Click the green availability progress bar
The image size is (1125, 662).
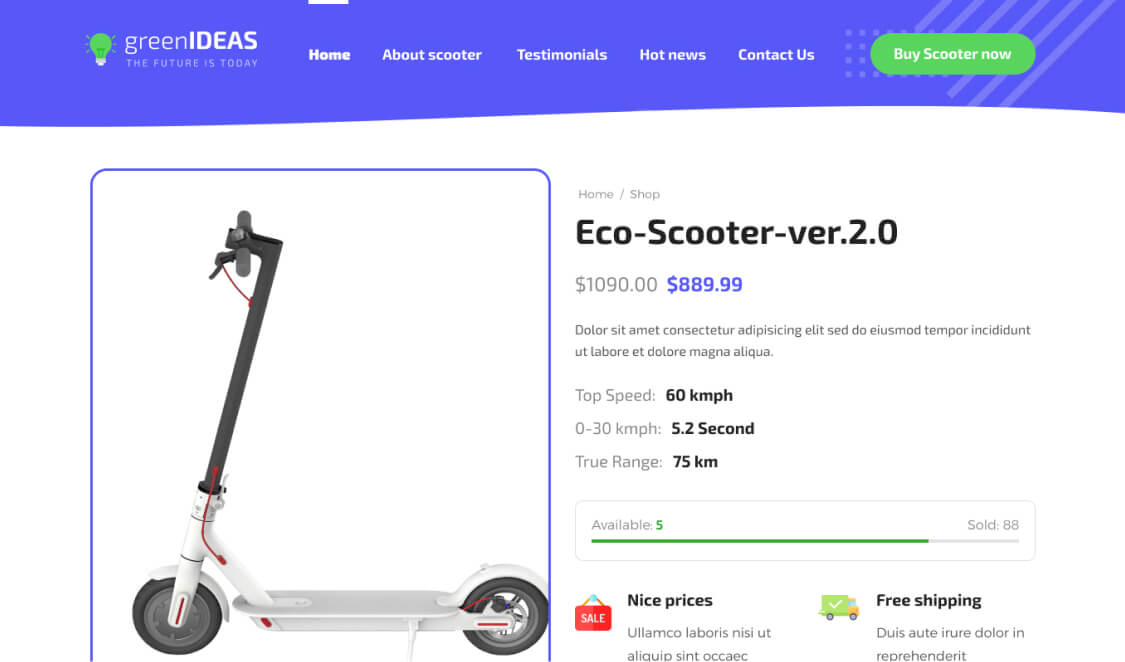804,541
